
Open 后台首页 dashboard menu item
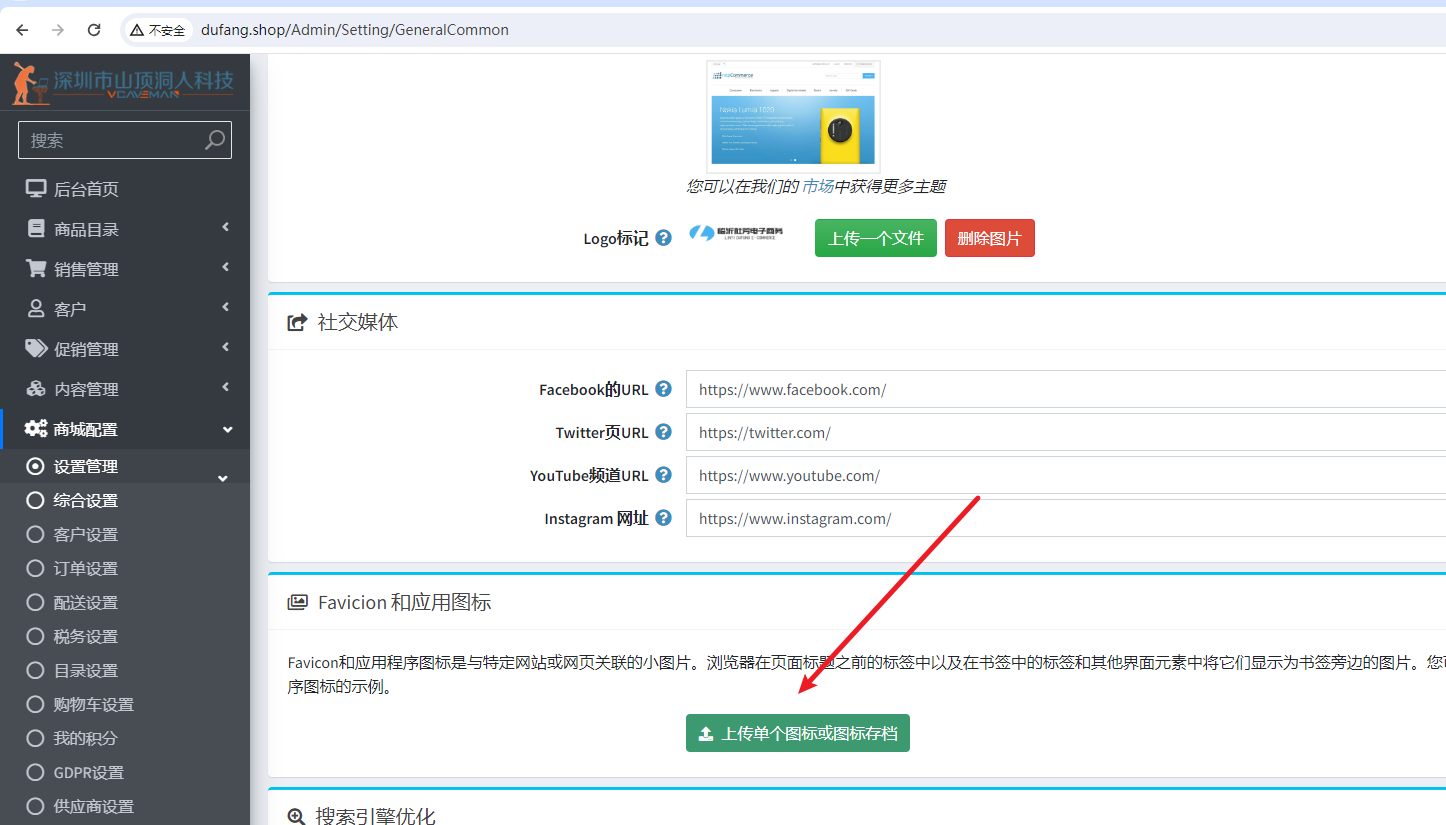tap(86, 189)
